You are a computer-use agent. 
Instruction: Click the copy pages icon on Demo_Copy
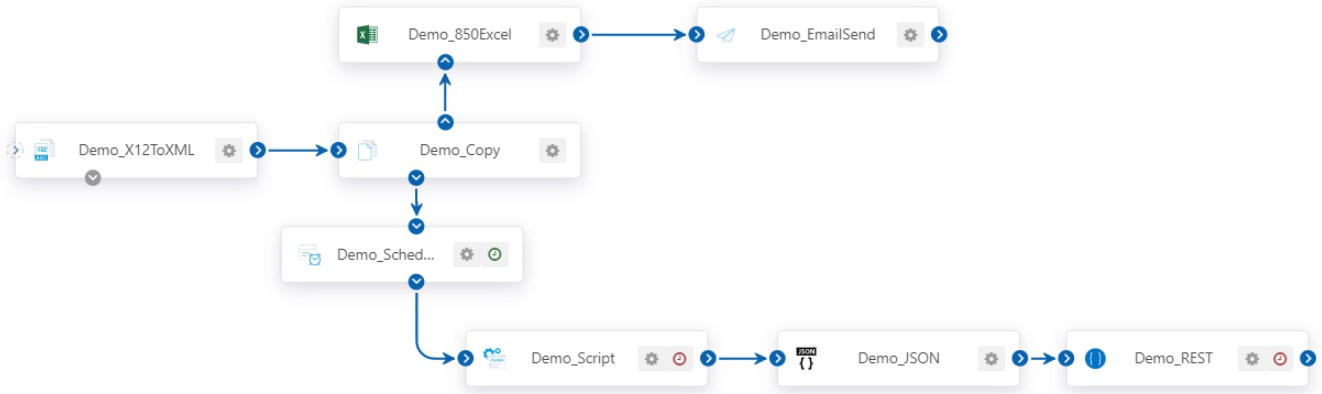click(x=367, y=151)
